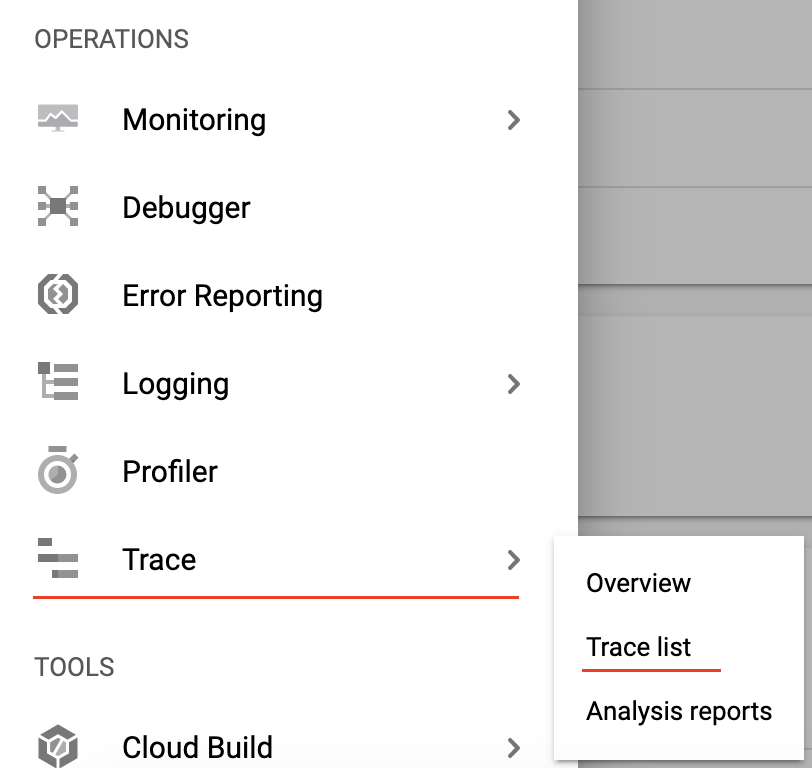
Task: Click the Monitoring screen icon
Action: click(x=58, y=119)
